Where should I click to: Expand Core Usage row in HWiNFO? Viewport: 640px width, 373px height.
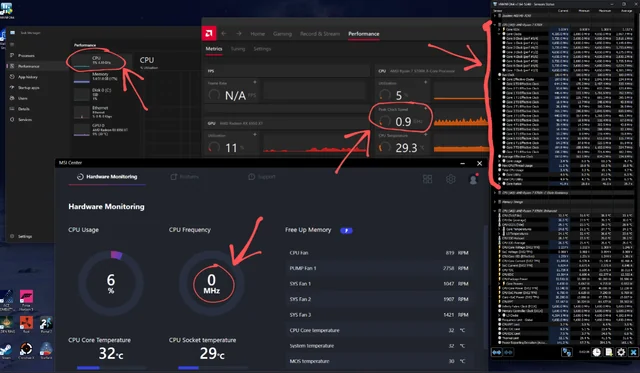pos(499,161)
